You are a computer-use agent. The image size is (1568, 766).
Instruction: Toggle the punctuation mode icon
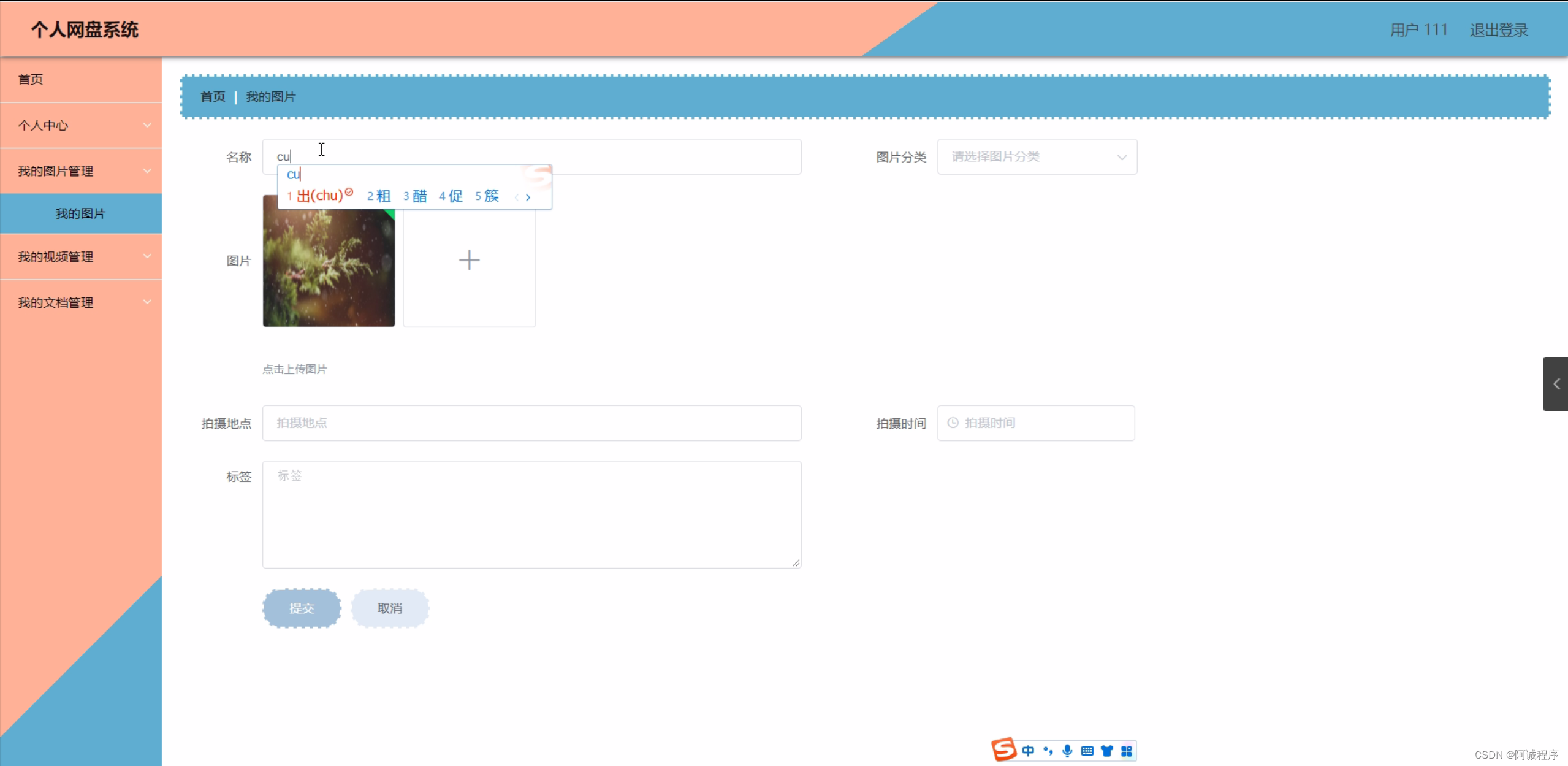tap(1048, 751)
